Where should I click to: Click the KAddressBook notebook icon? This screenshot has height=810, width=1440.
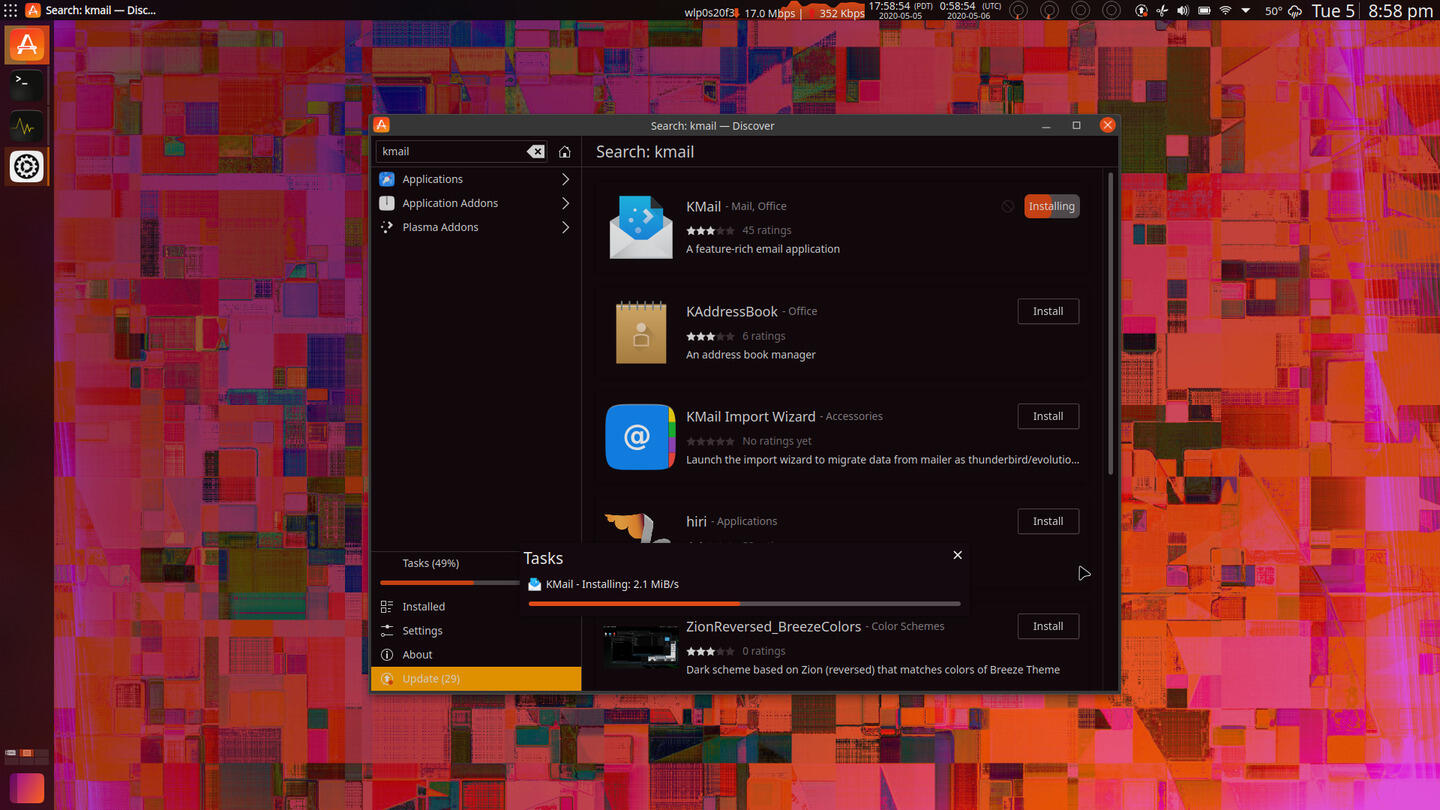[x=641, y=332]
